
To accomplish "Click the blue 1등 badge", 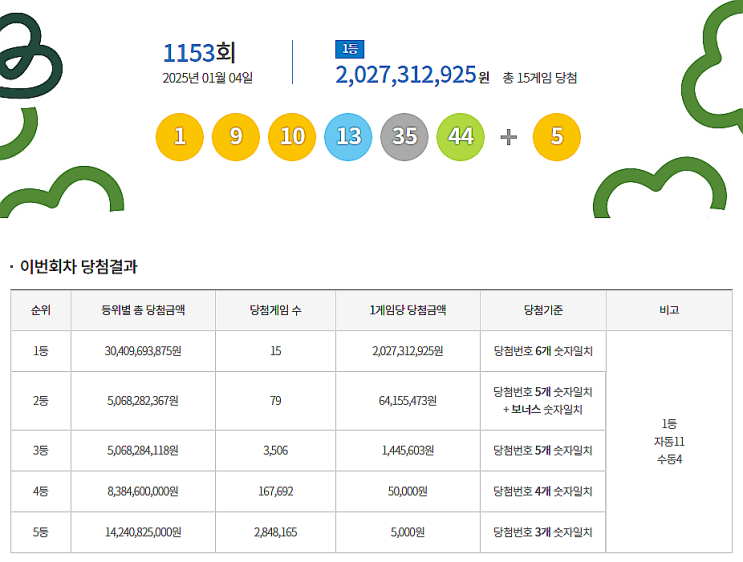I will tap(350, 49).
